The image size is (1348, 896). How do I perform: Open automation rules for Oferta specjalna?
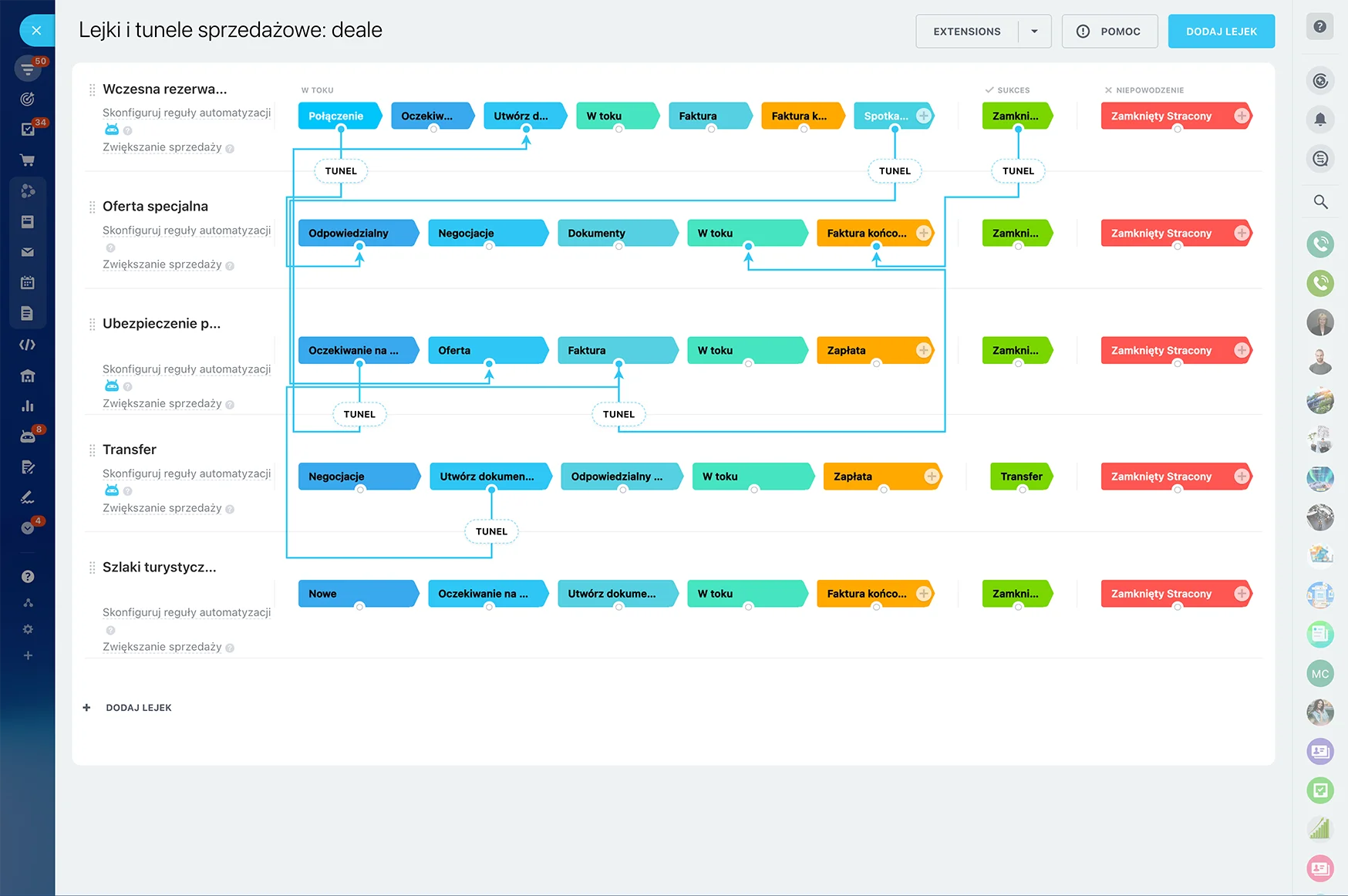187,231
